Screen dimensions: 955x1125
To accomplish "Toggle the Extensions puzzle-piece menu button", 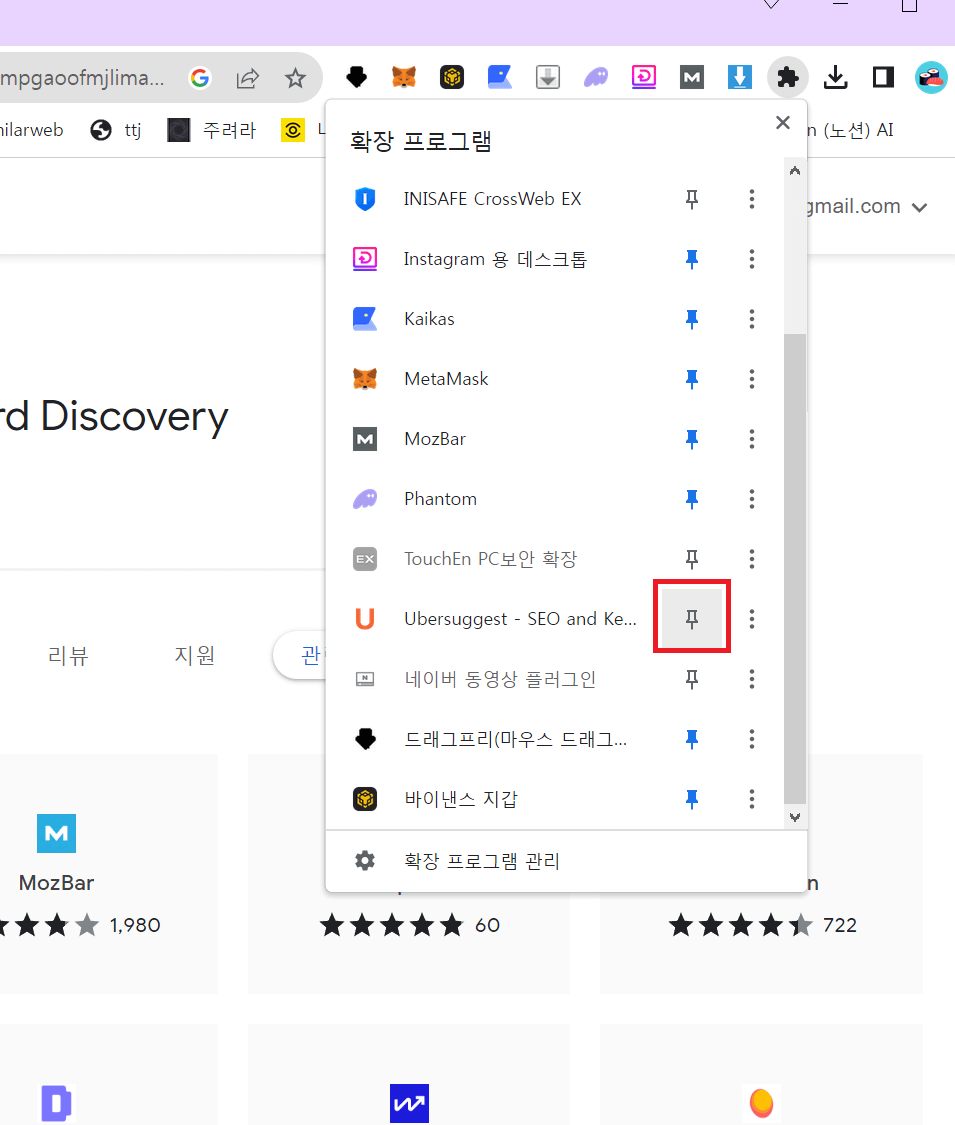I will [x=788, y=77].
